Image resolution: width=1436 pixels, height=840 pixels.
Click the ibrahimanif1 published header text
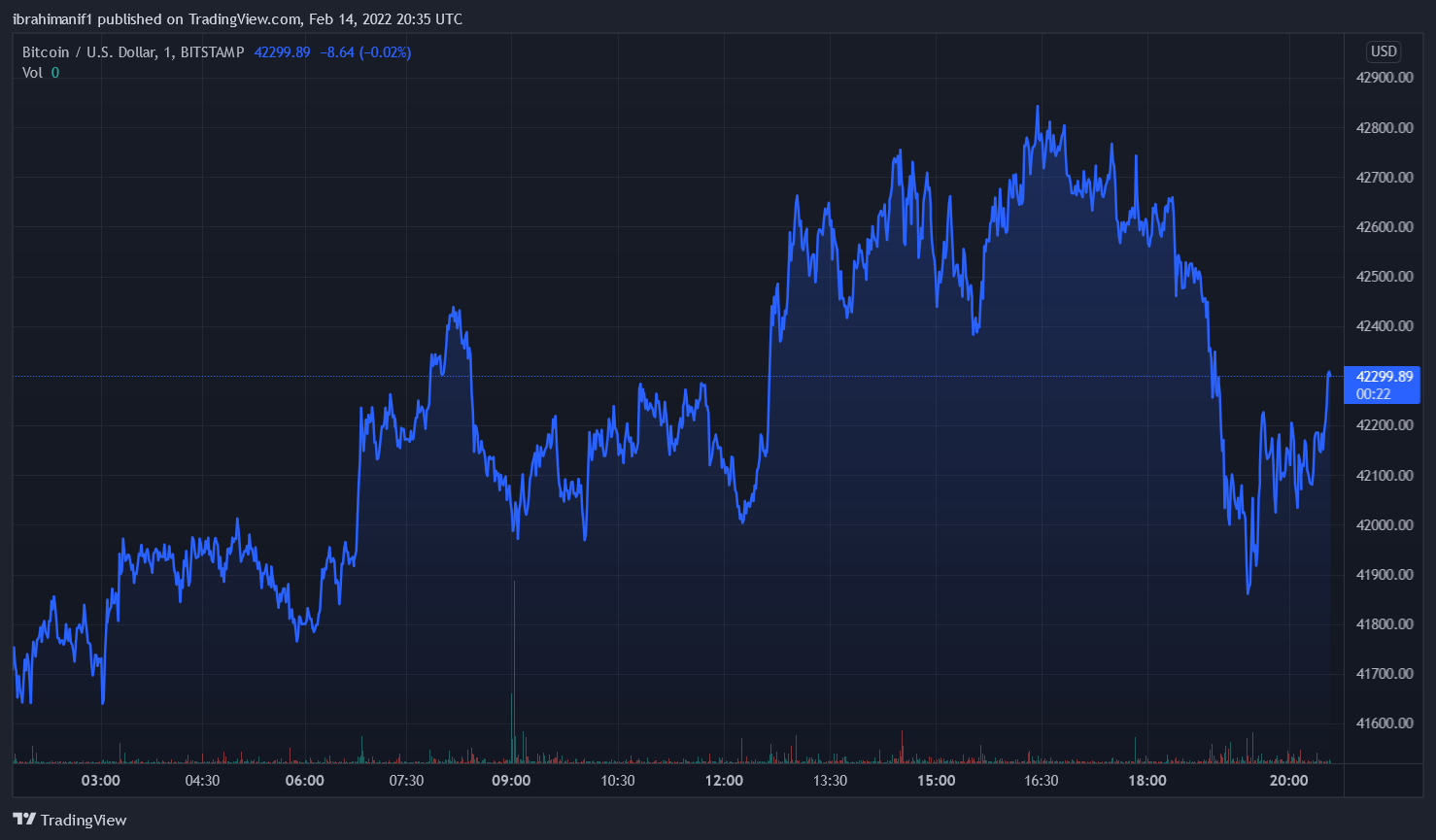click(x=237, y=19)
